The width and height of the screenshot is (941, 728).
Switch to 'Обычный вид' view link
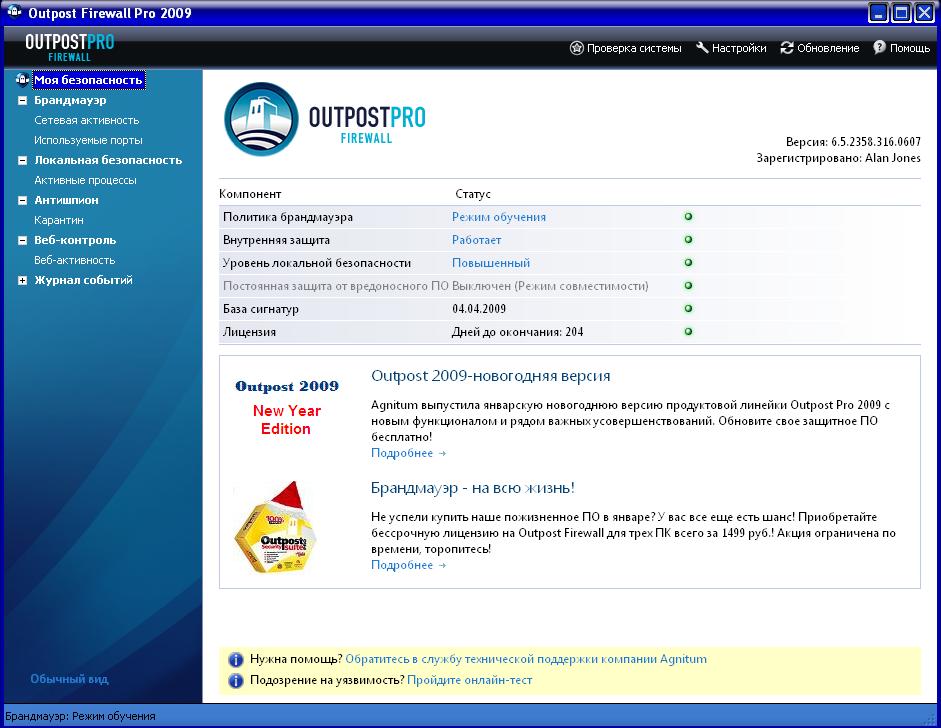tap(69, 679)
